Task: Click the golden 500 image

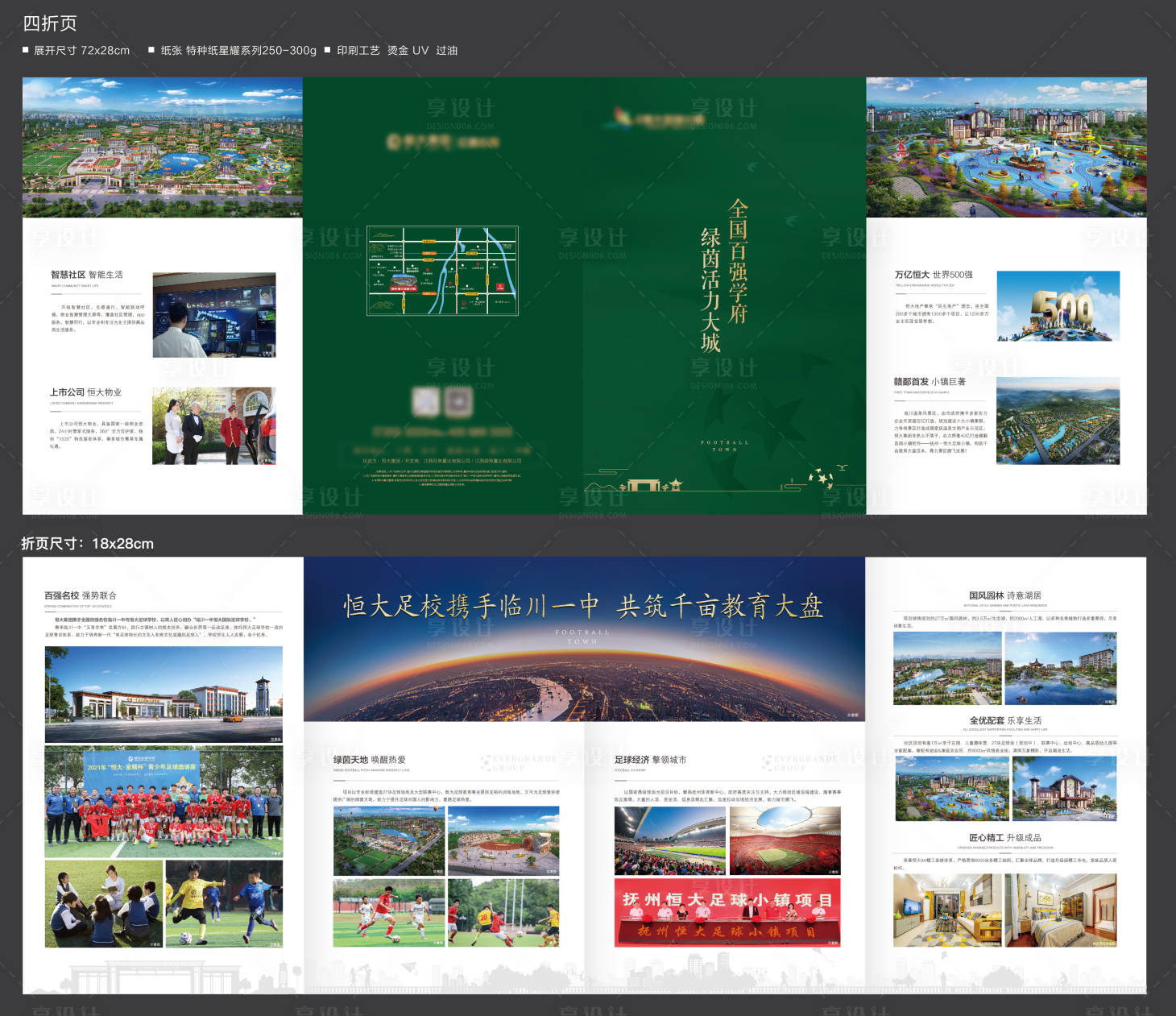Action: [x=1058, y=306]
